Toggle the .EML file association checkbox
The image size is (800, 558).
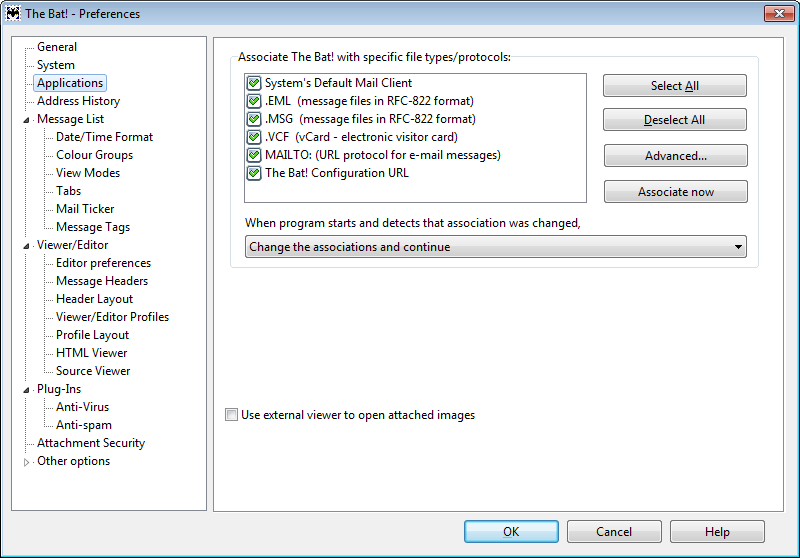pyautogui.click(x=254, y=101)
